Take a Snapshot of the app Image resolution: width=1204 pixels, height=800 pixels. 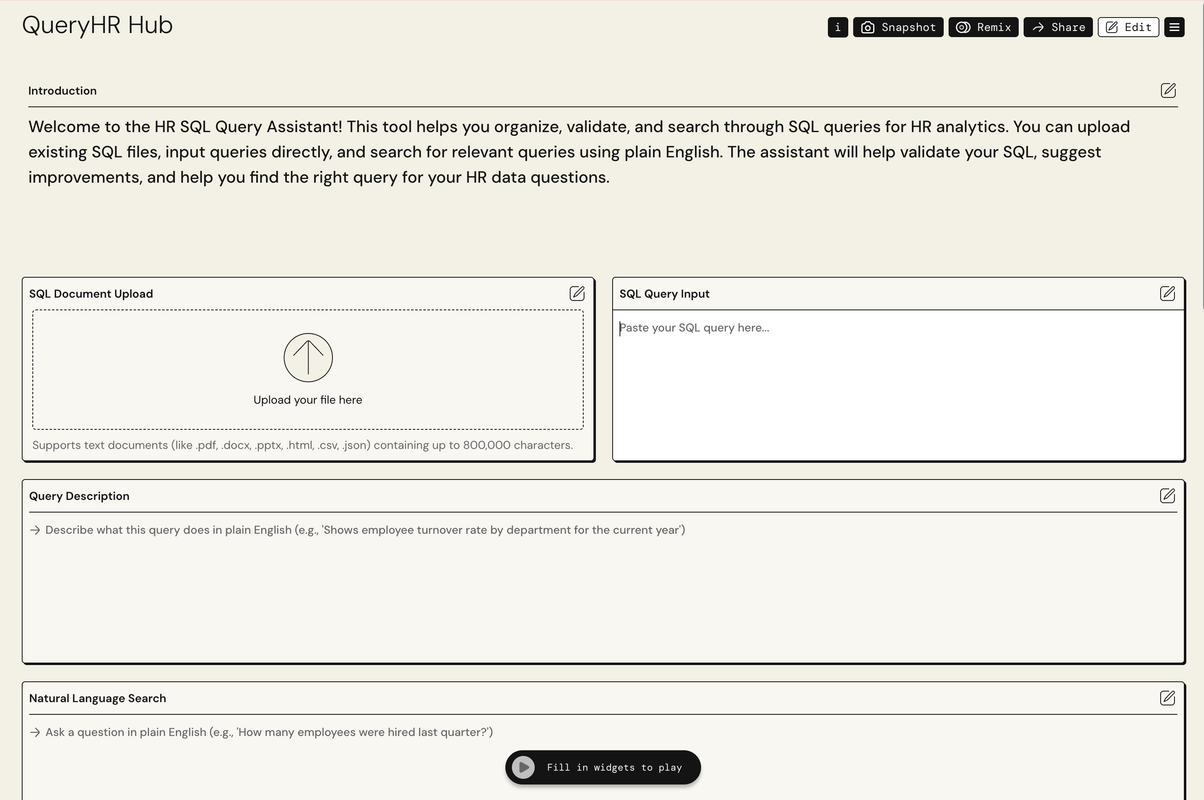[x=898, y=27]
